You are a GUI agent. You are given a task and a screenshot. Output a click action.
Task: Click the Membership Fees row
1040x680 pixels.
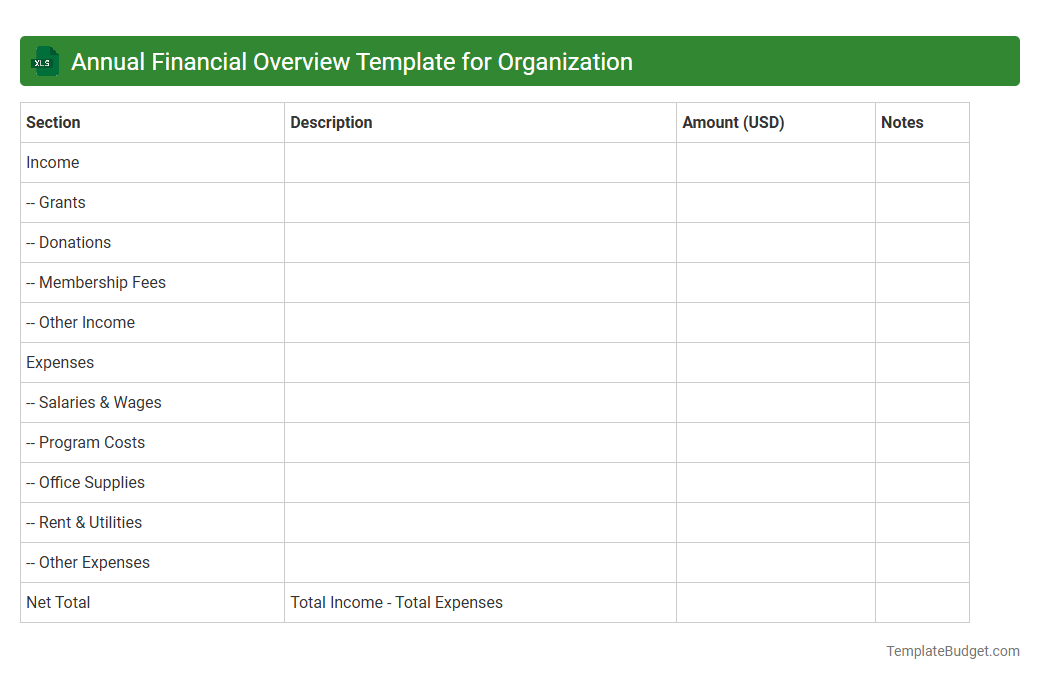95,282
